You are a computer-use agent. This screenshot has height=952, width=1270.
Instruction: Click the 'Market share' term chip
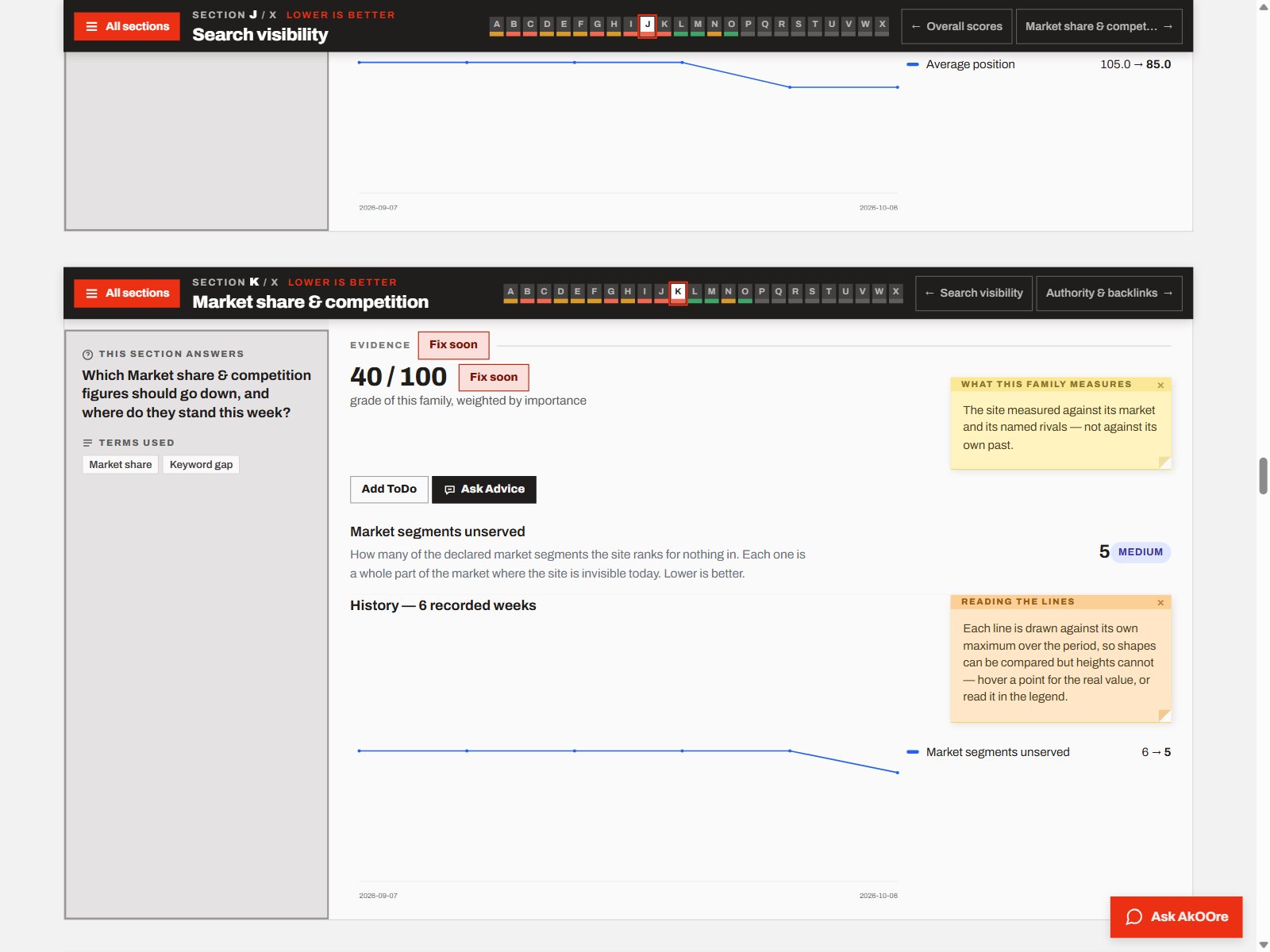(121, 465)
